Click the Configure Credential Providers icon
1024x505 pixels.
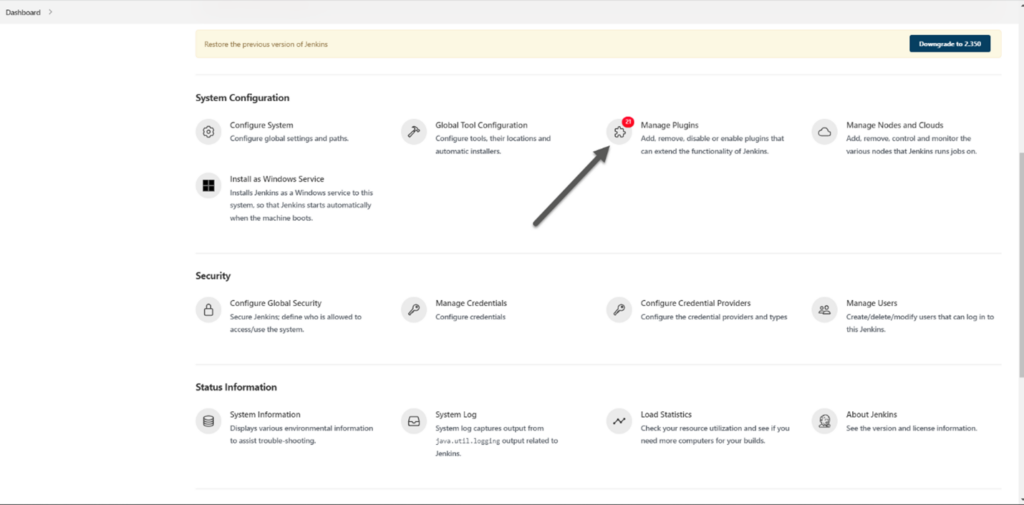[619, 310]
